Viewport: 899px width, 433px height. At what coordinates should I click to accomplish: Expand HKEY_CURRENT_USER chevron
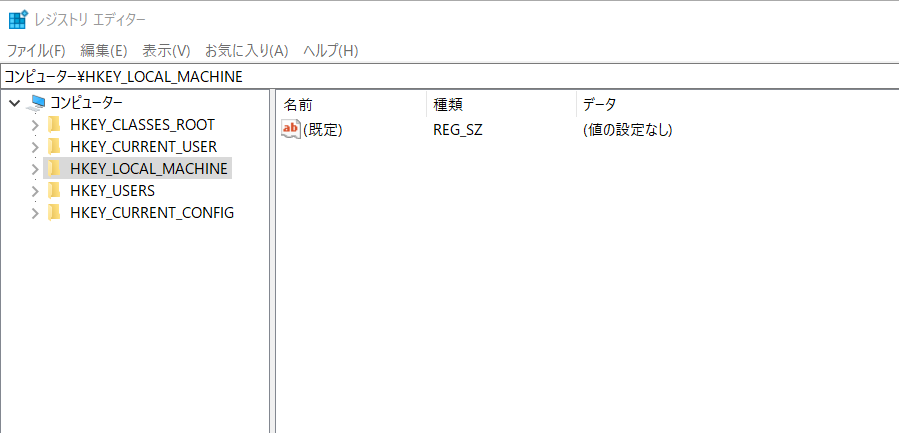tap(35, 147)
